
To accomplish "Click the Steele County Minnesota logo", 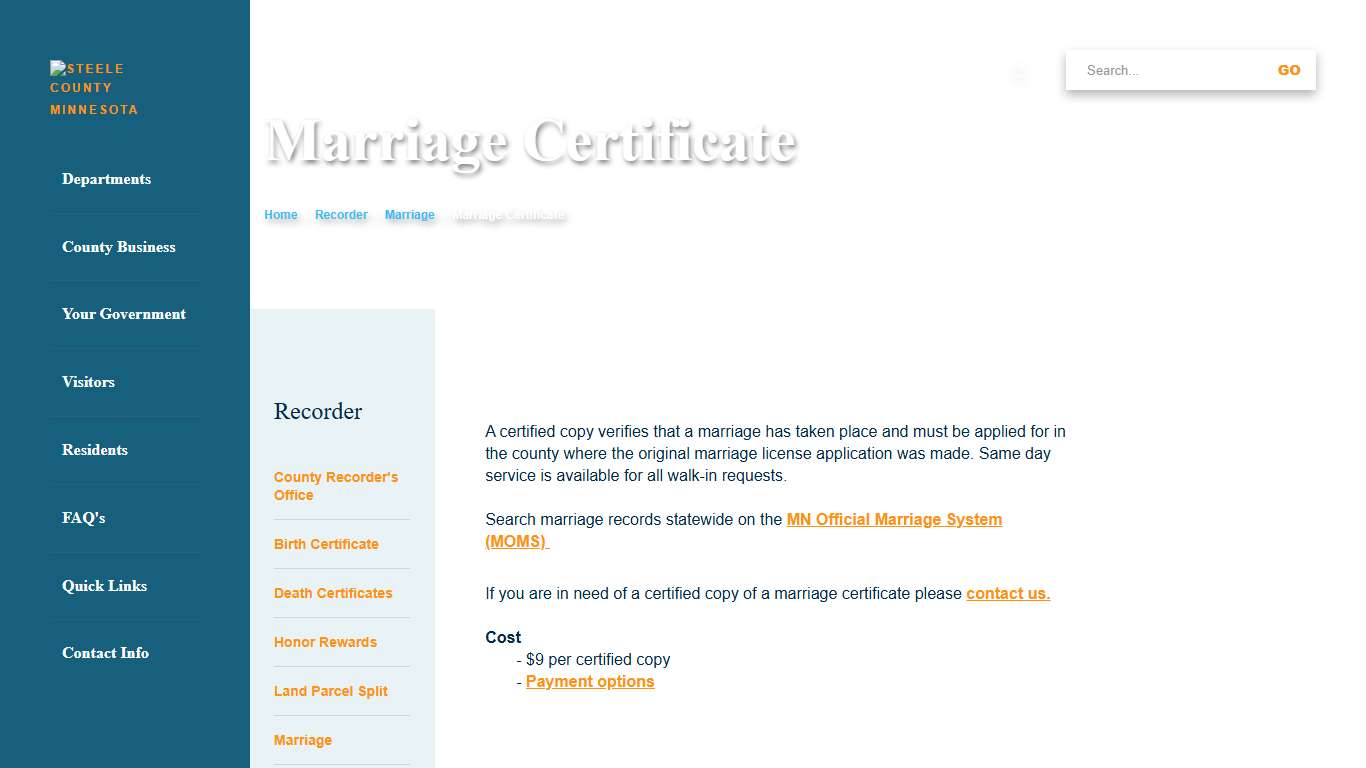I will click(94, 88).
